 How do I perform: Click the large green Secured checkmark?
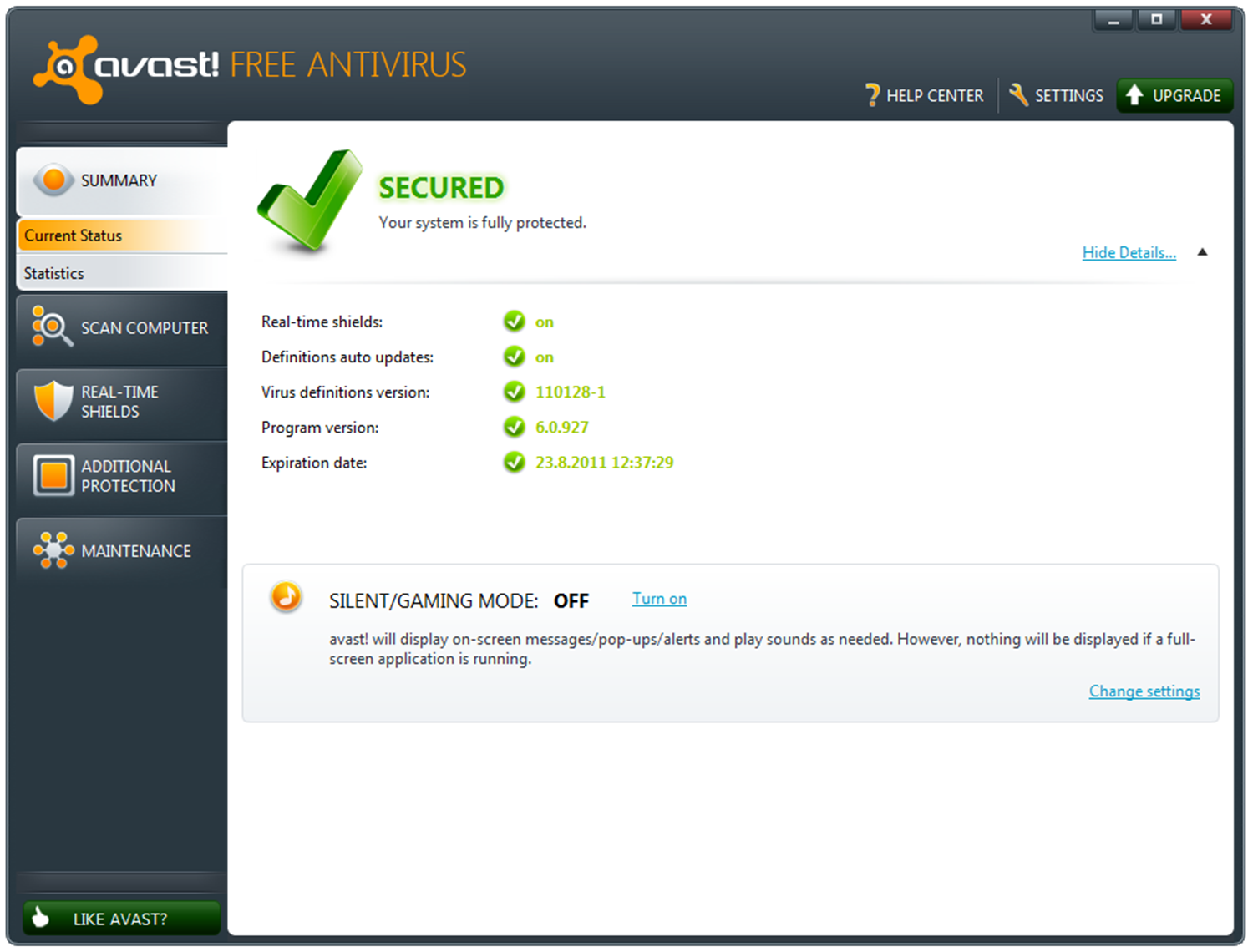pos(310,200)
